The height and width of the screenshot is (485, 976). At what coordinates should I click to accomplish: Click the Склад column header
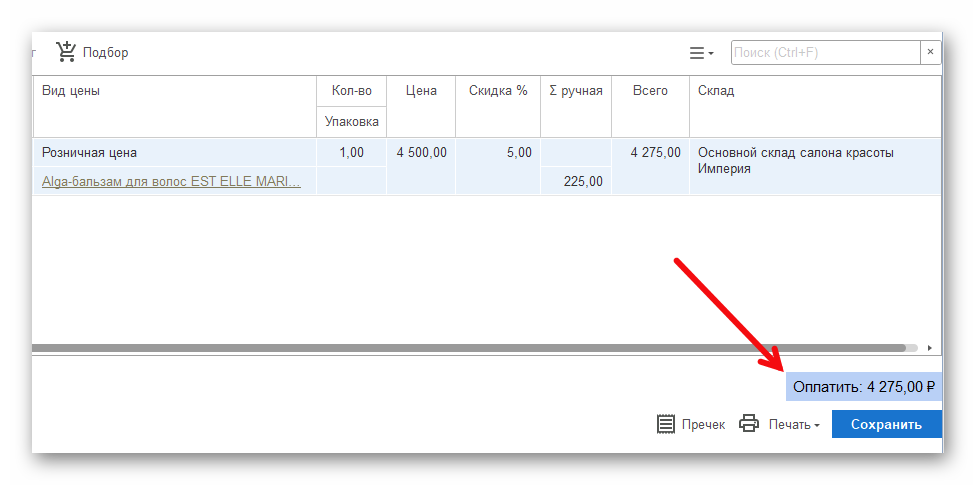716,91
